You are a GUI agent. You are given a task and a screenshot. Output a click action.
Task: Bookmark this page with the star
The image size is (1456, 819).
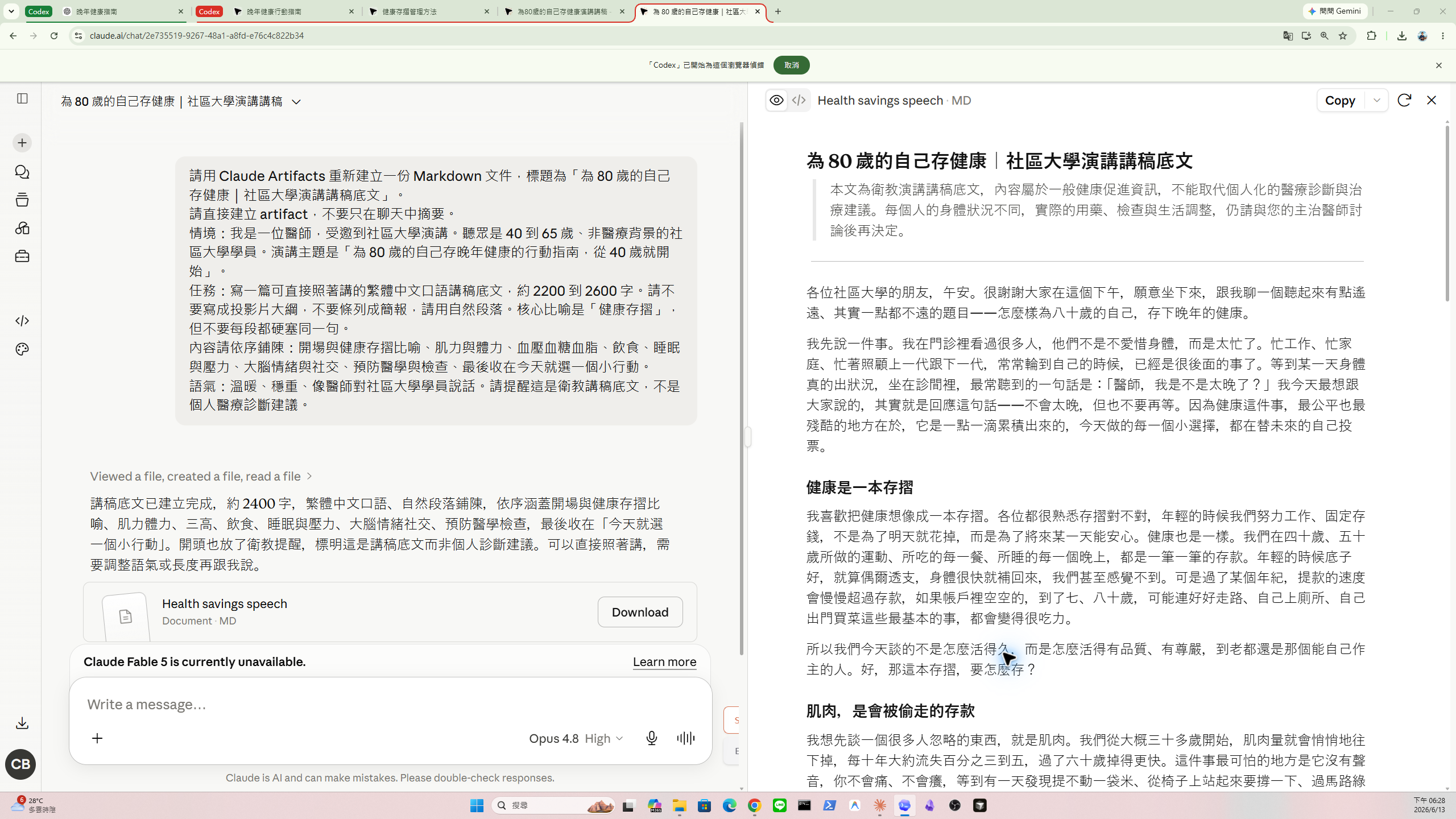point(1343,36)
